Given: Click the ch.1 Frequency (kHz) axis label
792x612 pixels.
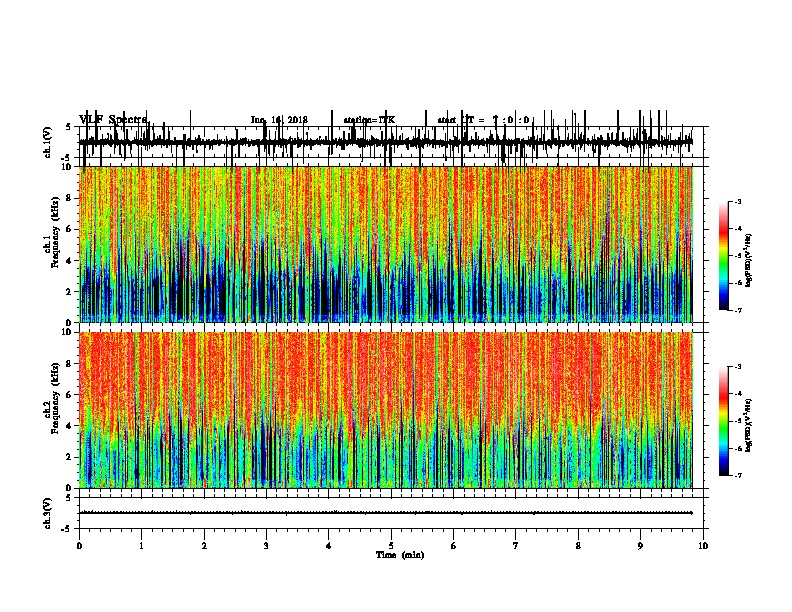Looking at the screenshot, I should tap(52, 232).
